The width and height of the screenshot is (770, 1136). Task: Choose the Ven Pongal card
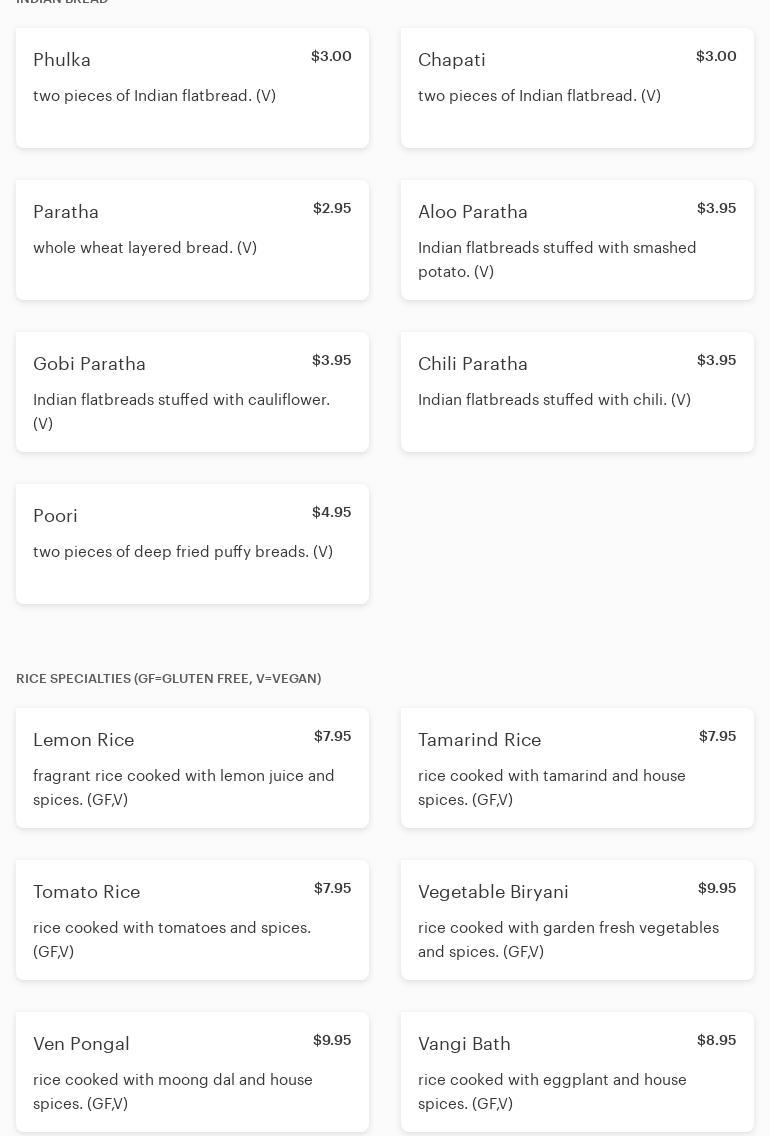[192, 1072]
